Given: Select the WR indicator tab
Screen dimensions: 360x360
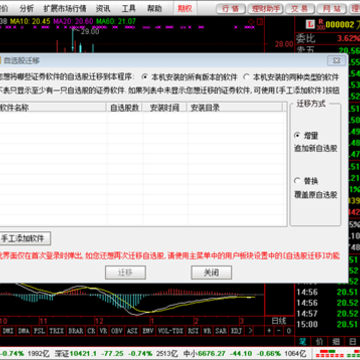Looking at the screenshot, I should pos(207,331).
